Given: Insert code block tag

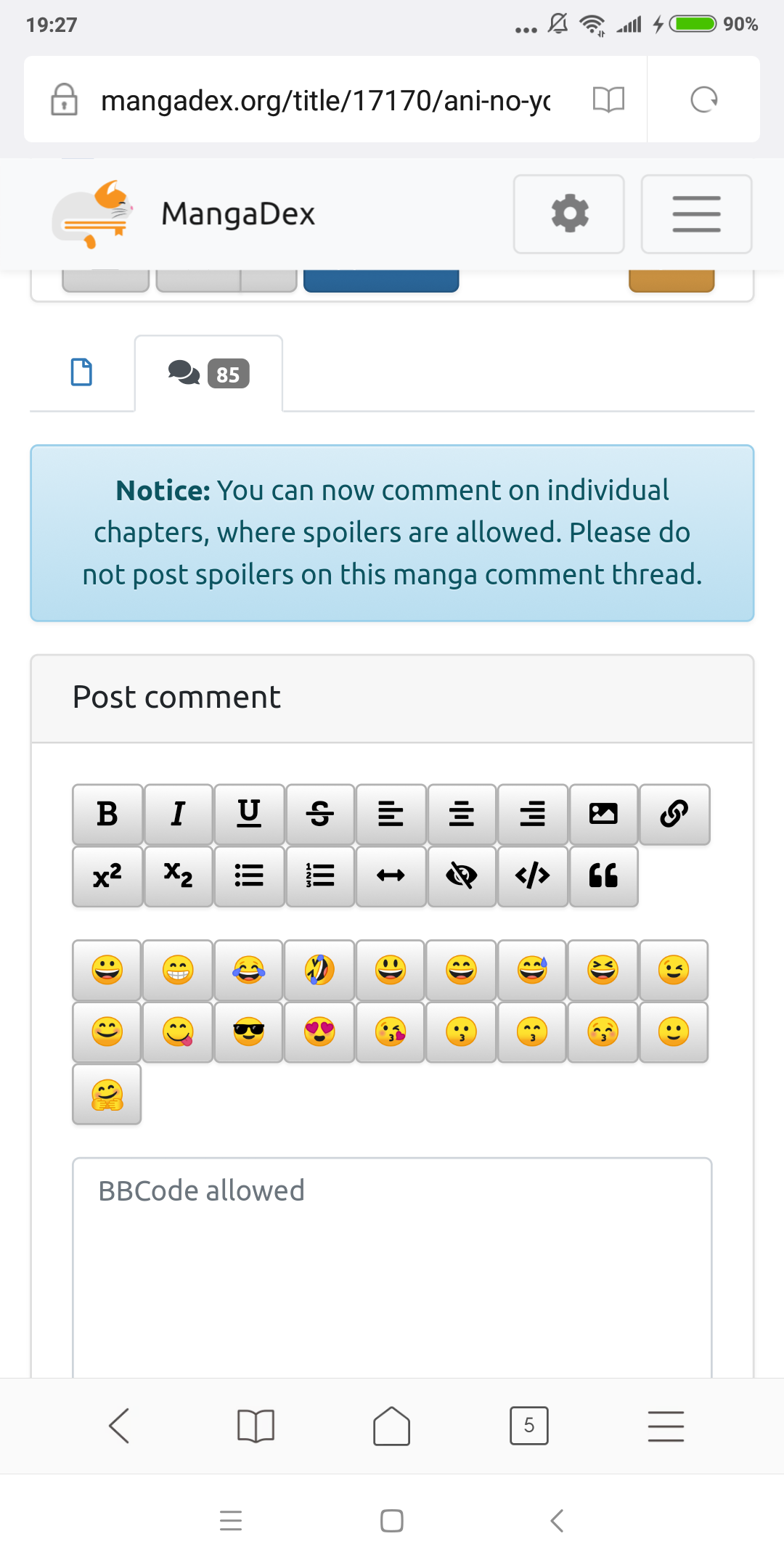Looking at the screenshot, I should click(x=532, y=875).
